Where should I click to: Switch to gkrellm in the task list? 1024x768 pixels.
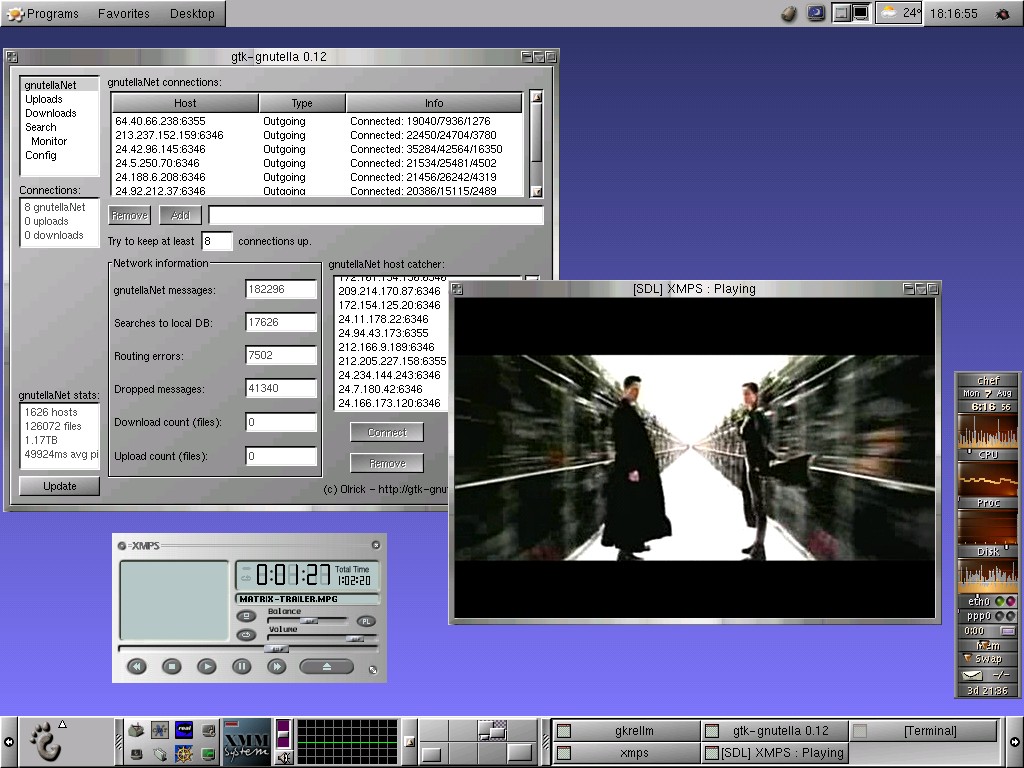point(626,731)
